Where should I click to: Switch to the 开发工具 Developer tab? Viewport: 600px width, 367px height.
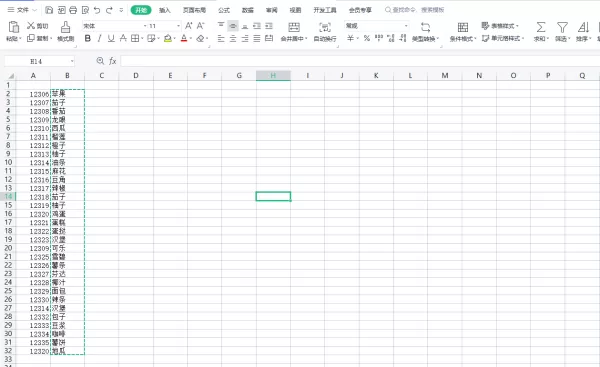pos(324,10)
